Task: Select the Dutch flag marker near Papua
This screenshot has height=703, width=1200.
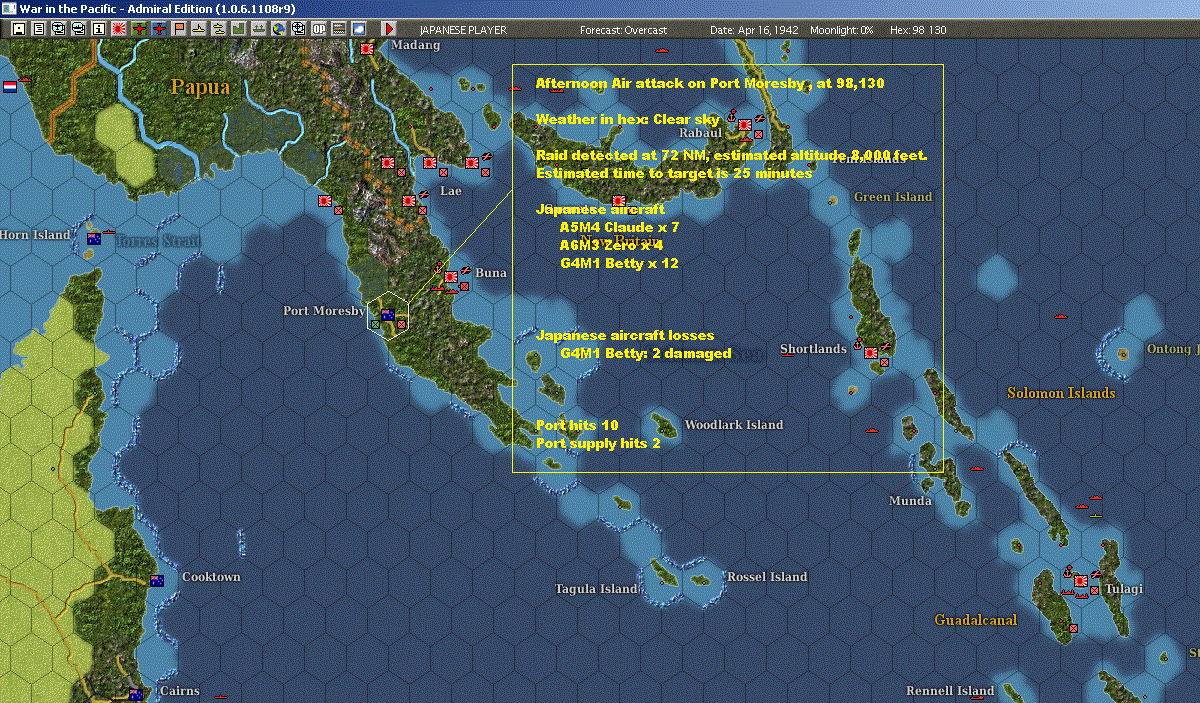Action: click(11, 86)
